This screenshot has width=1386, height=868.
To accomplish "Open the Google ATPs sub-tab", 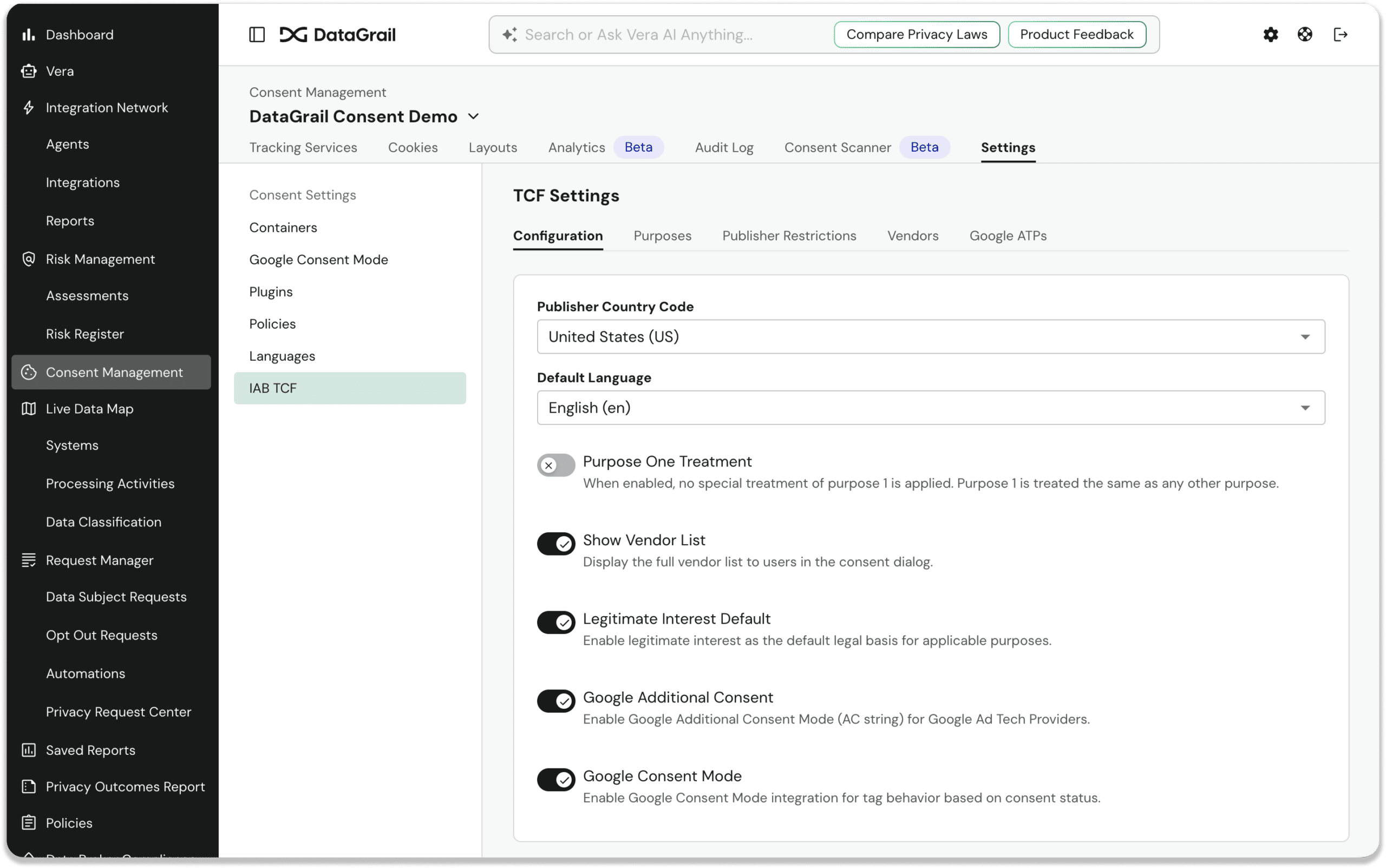I will tap(1007, 236).
